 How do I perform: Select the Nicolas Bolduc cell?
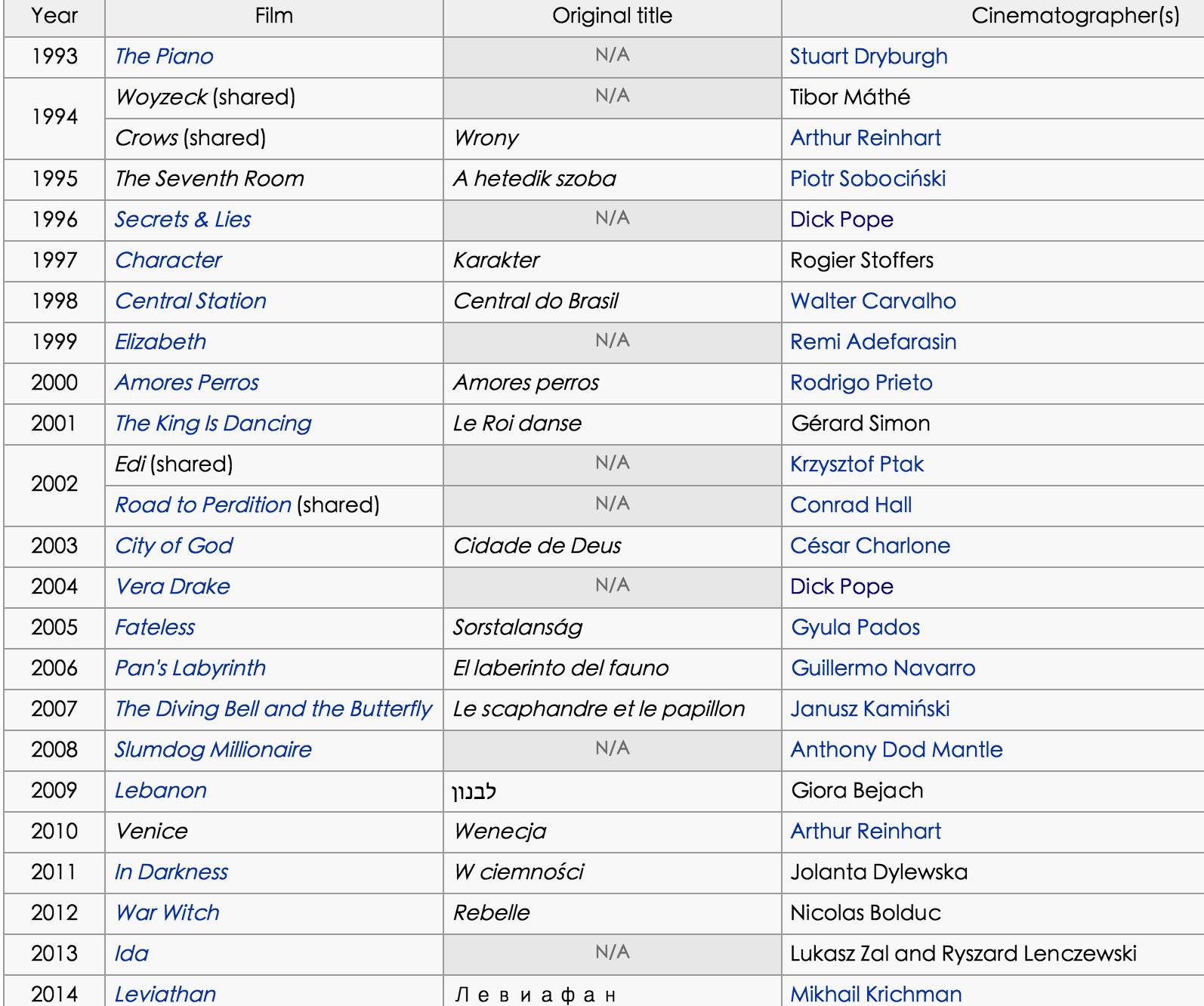[x=993, y=913]
